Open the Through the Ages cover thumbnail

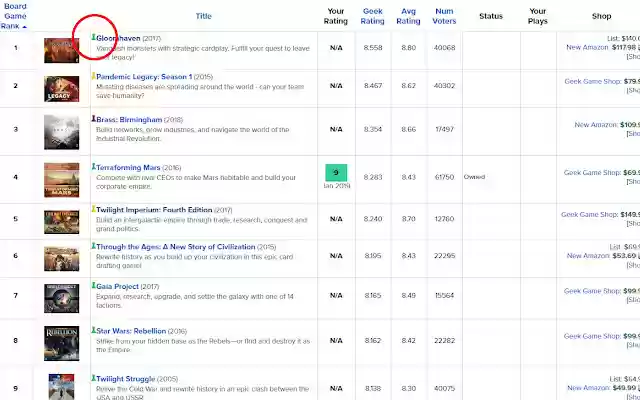(62, 259)
